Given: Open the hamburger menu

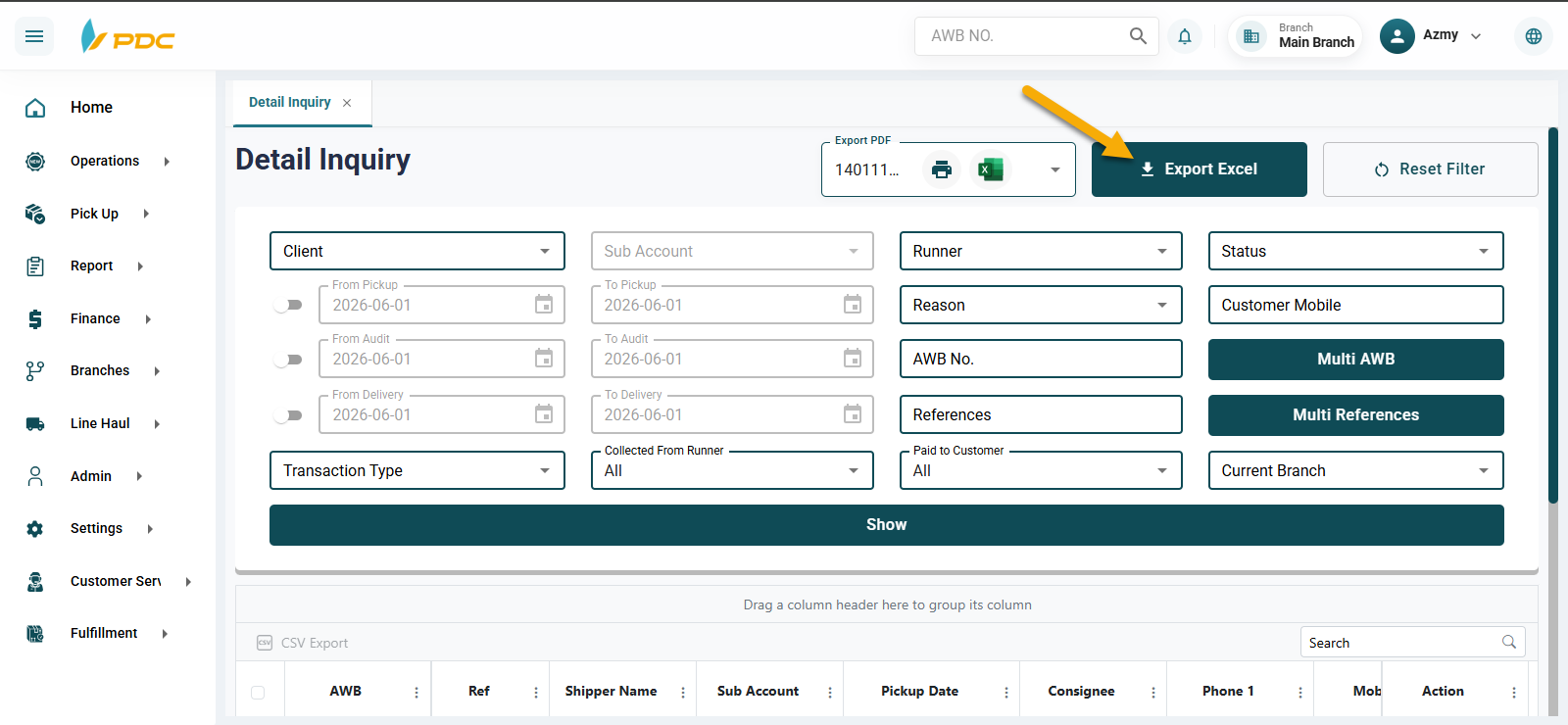Looking at the screenshot, I should coord(34,36).
